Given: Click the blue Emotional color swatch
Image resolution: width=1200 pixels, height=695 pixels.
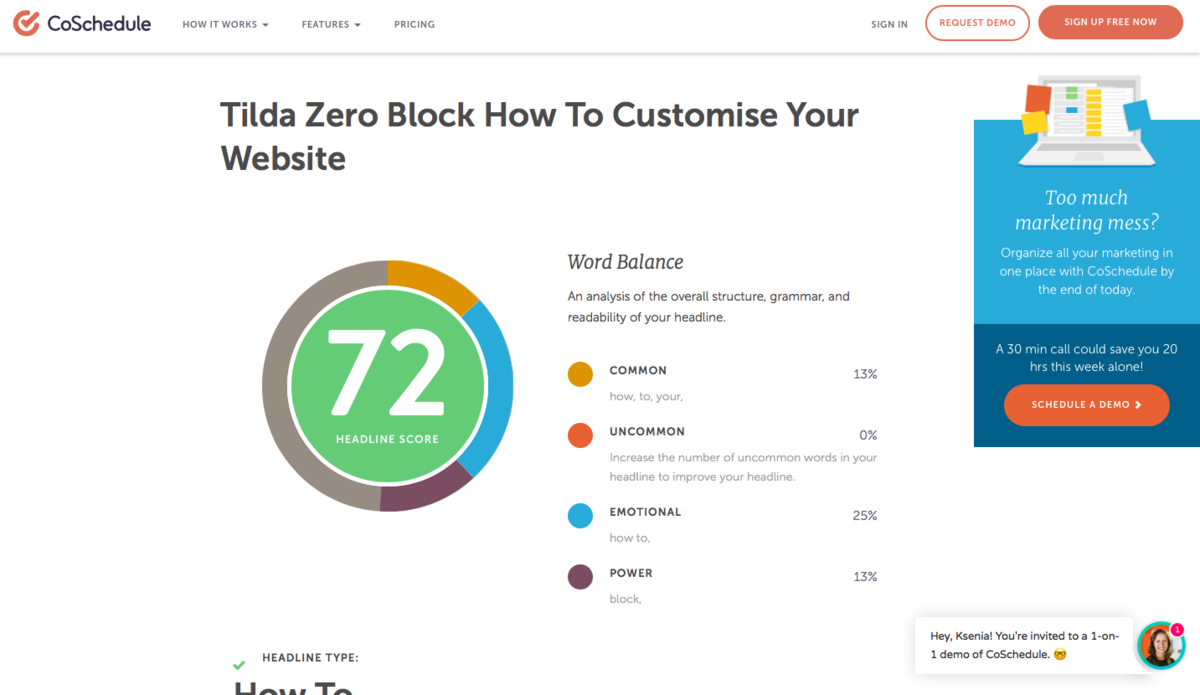Looking at the screenshot, I should pyautogui.click(x=580, y=516).
